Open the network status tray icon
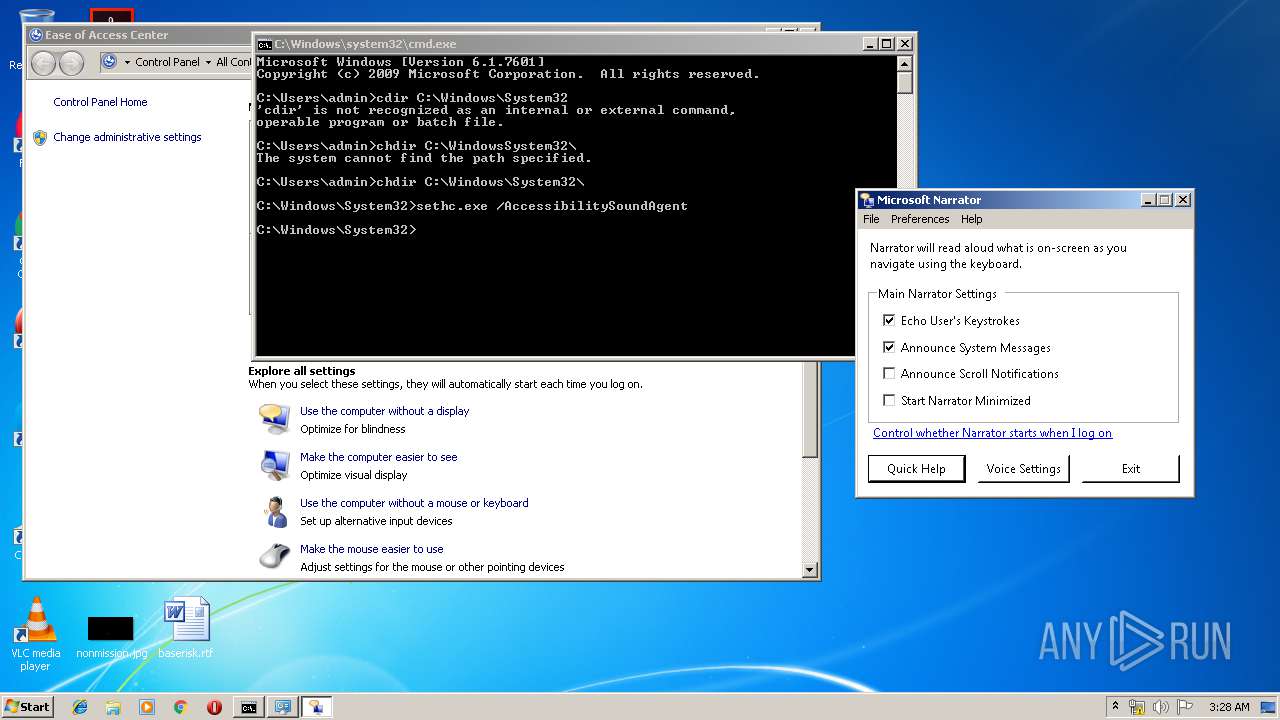Image resolution: width=1280 pixels, height=720 pixels. [x=1137, y=707]
